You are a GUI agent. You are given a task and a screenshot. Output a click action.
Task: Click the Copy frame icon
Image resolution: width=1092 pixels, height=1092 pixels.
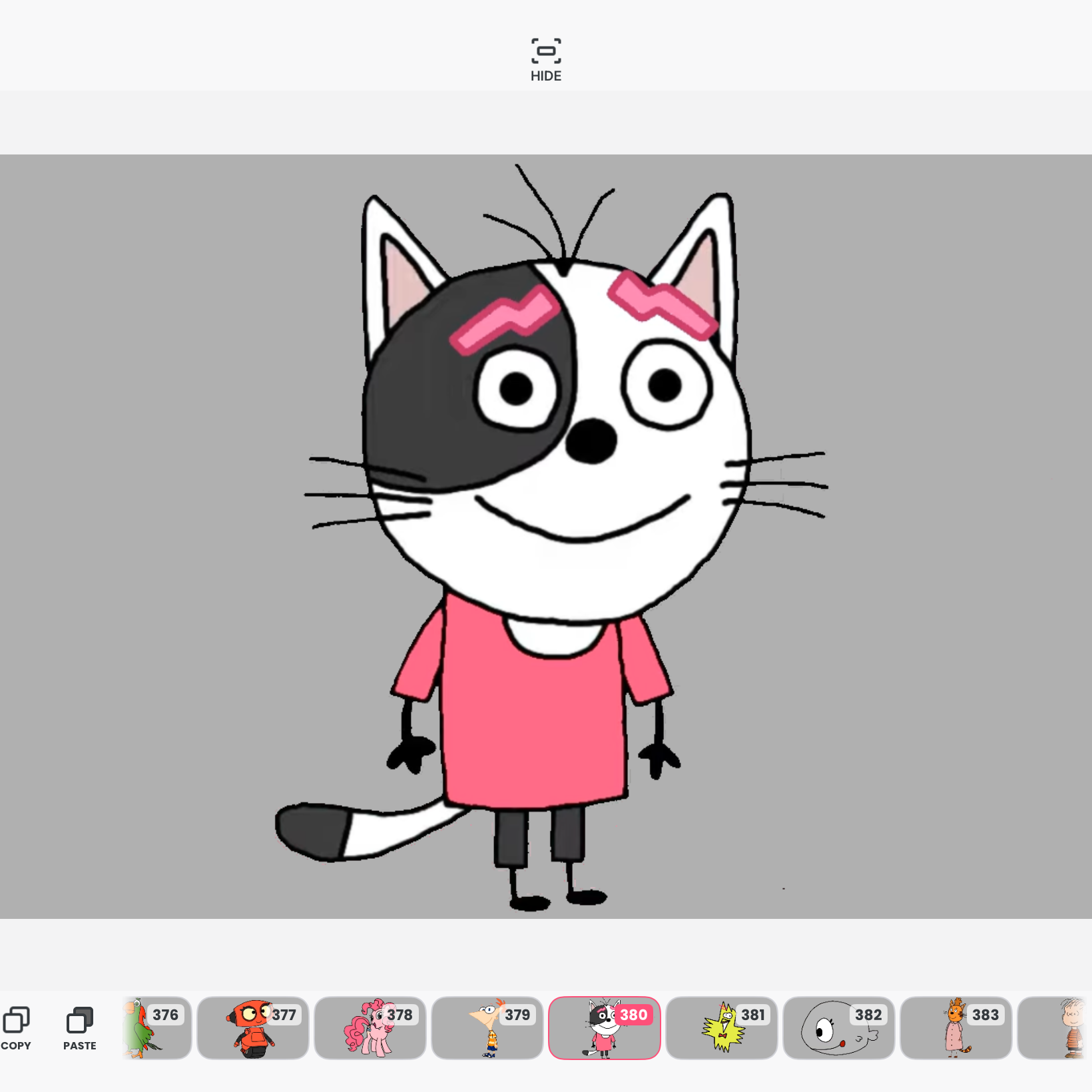[x=17, y=1020]
